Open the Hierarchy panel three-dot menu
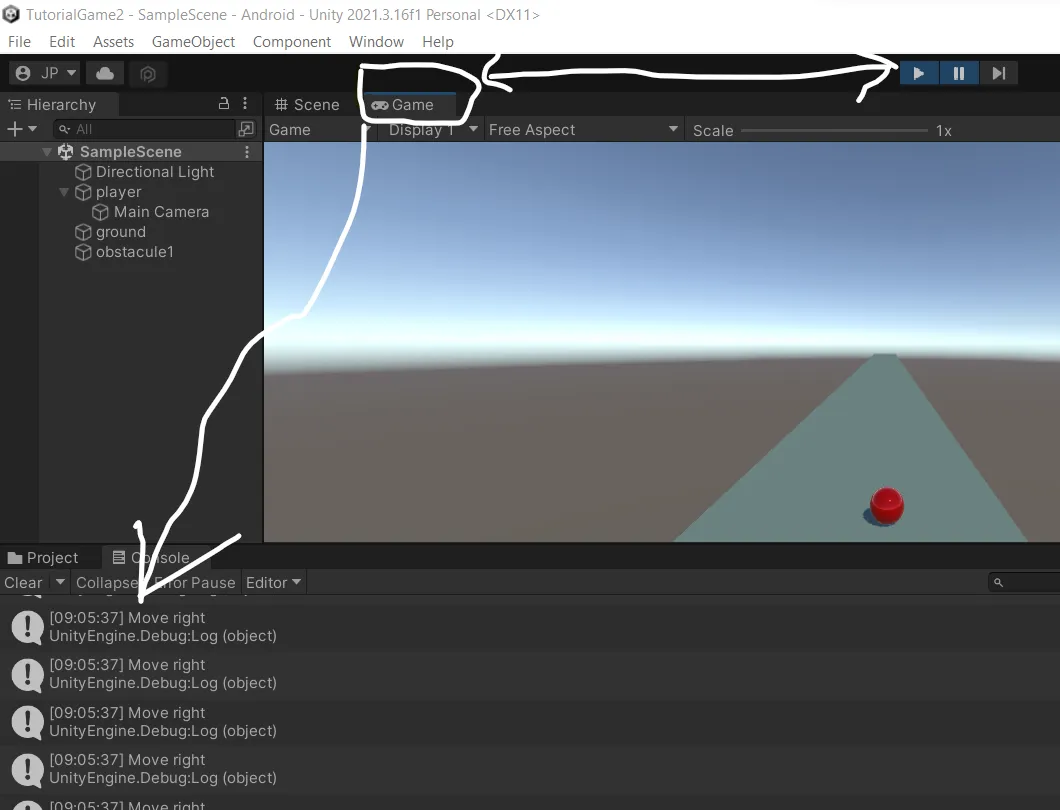This screenshot has width=1060, height=810. [245, 103]
